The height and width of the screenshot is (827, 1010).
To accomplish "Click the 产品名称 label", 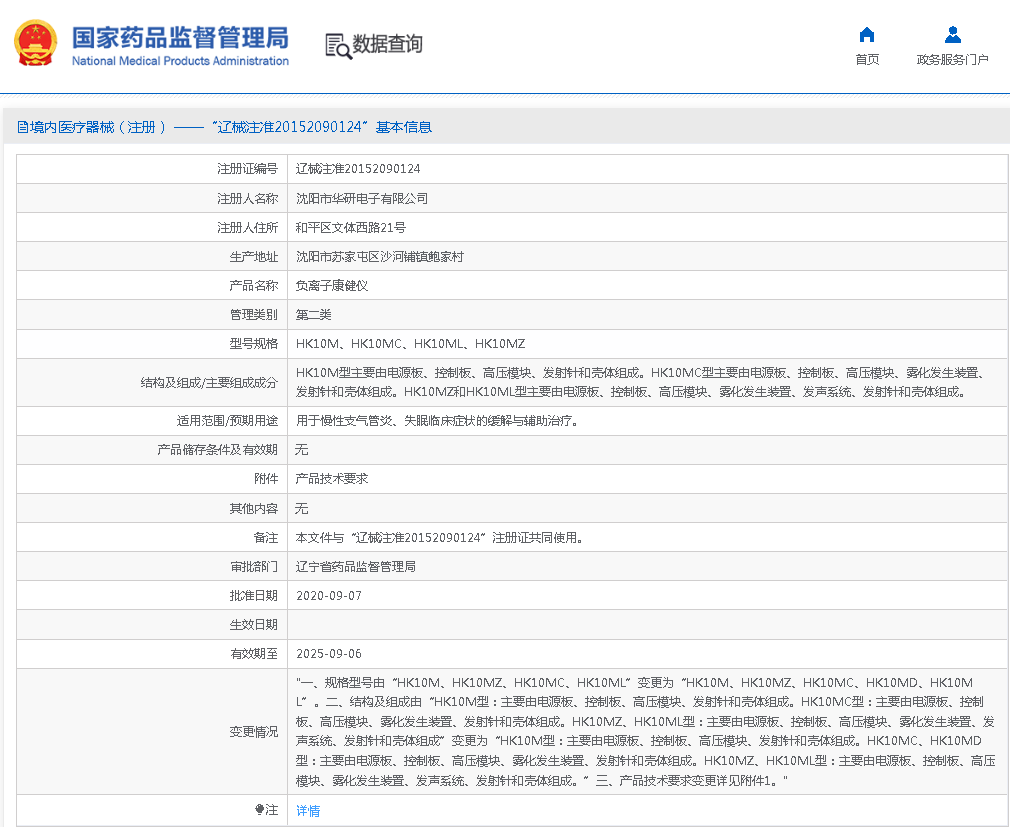I will click(254, 285).
